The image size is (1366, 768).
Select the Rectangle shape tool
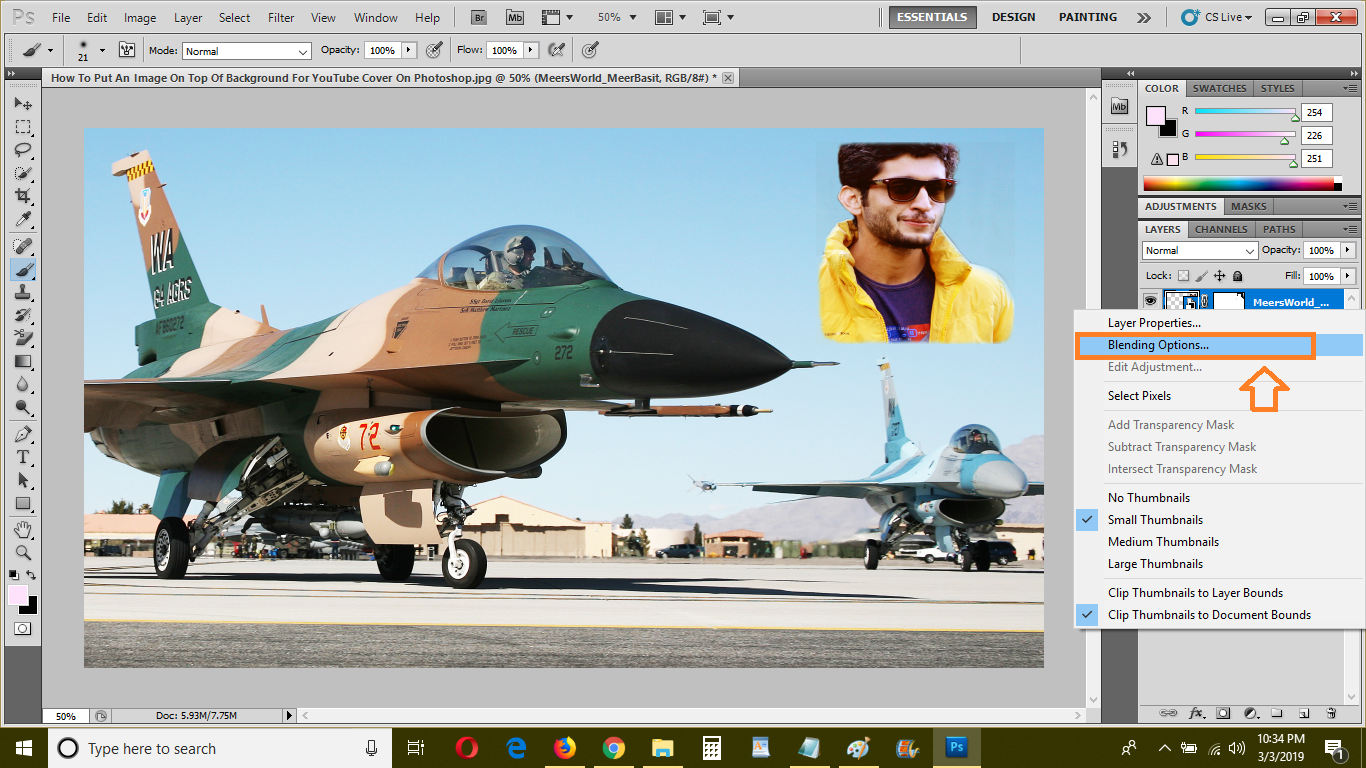pos(23,504)
